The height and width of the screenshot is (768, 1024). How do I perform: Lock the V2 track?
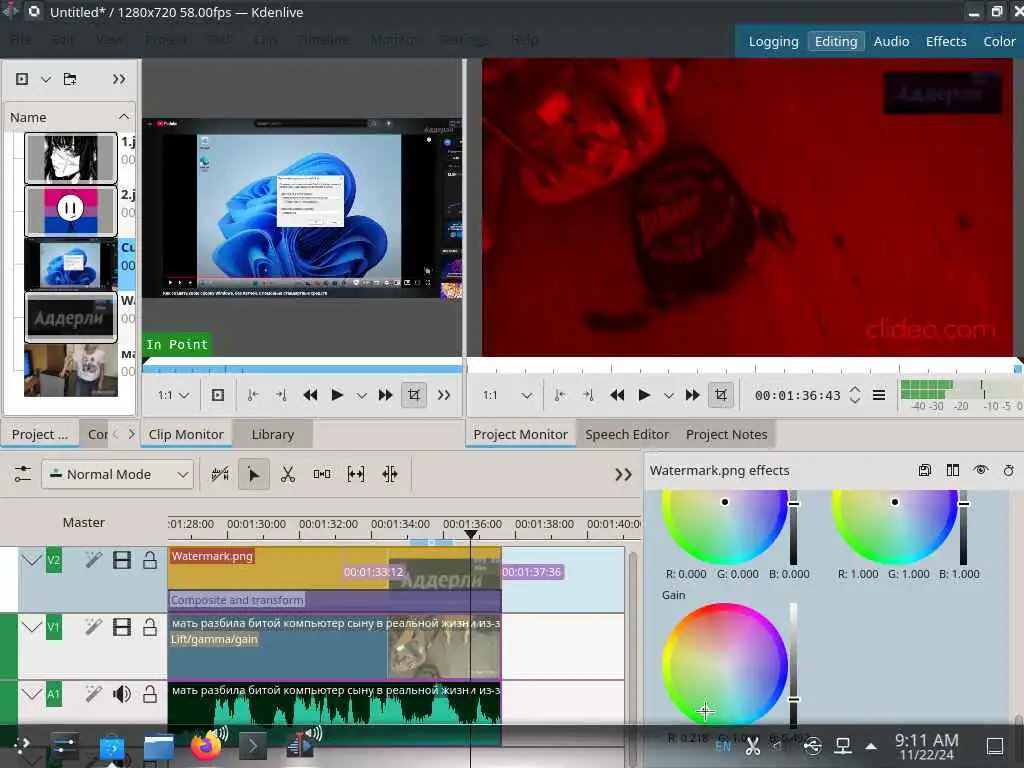point(150,560)
